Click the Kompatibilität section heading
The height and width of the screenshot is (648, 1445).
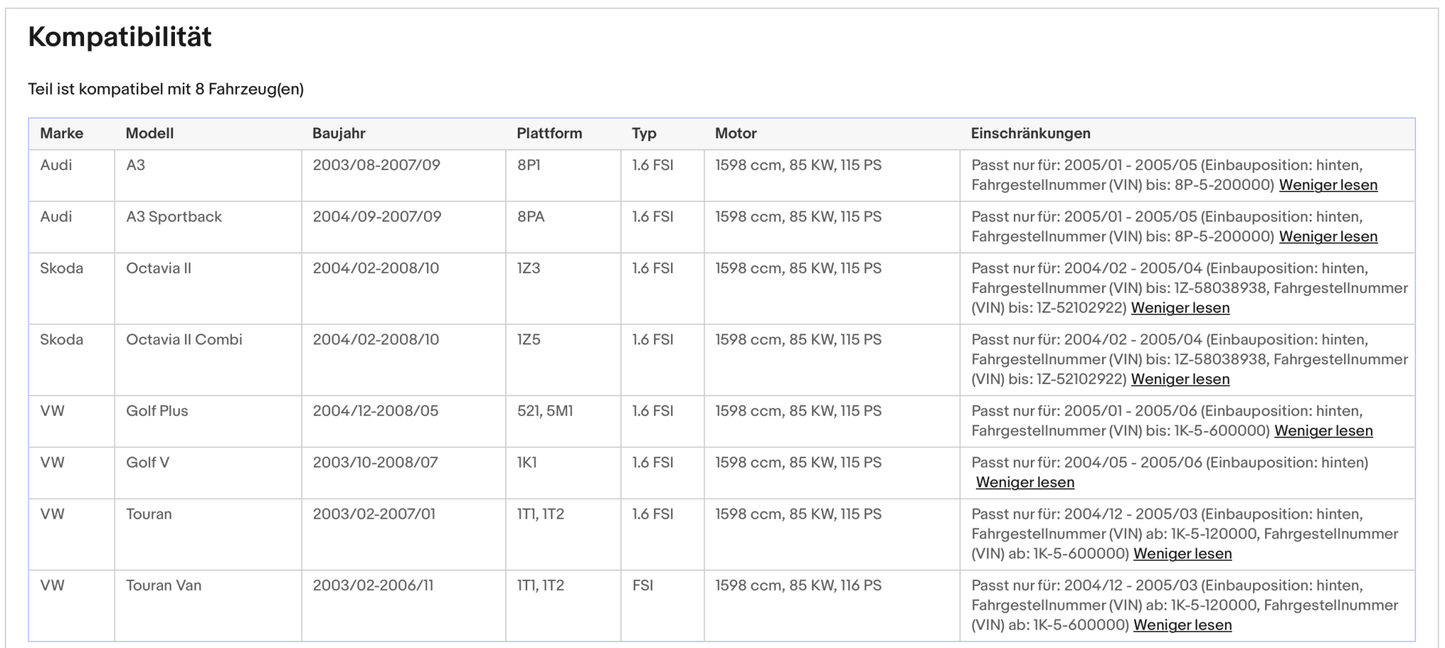click(x=120, y=38)
